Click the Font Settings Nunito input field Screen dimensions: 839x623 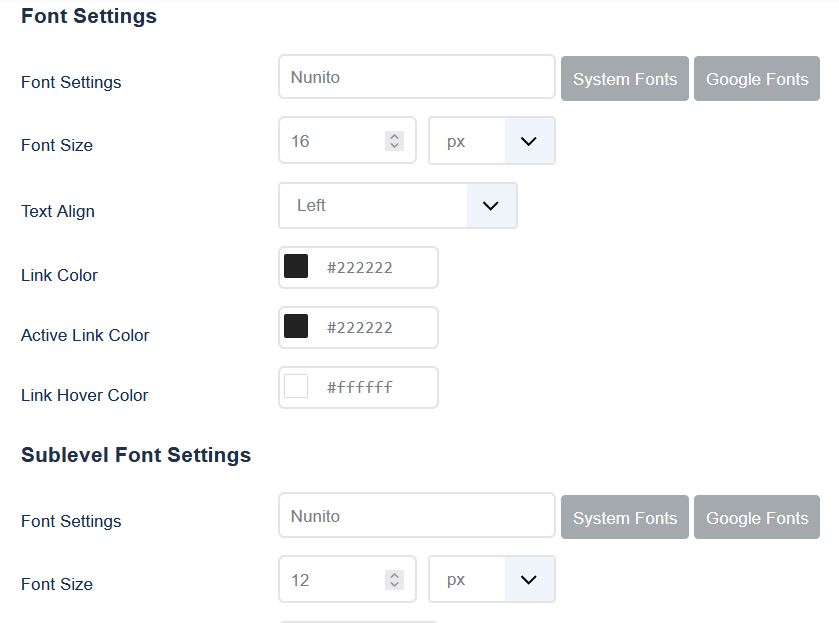point(416,77)
